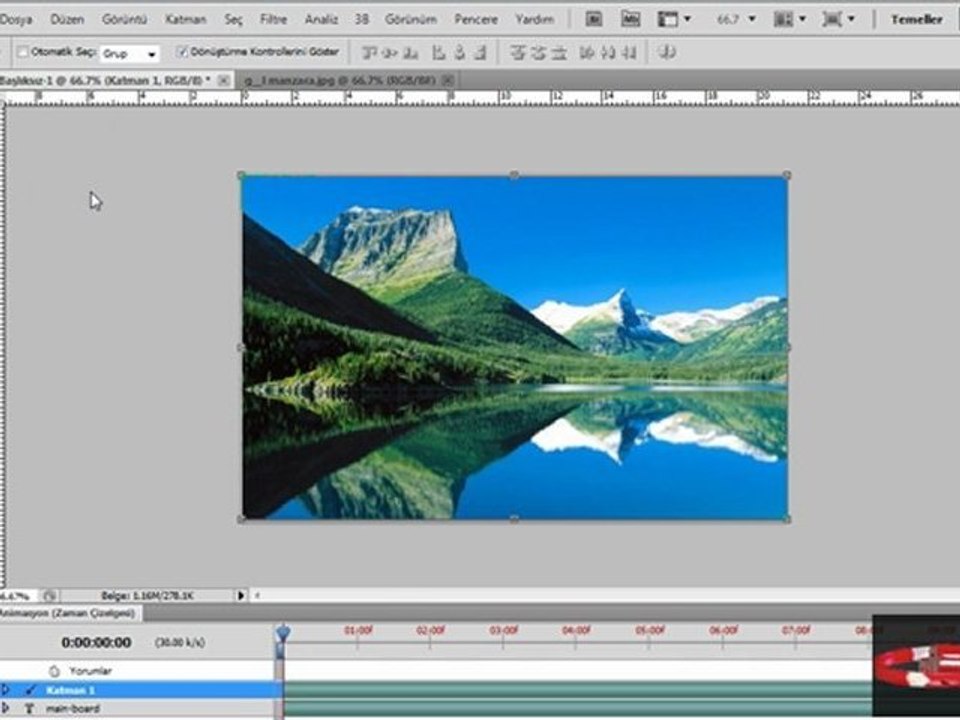This screenshot has height=720, width=960.
Task: Click the 01:00f timeline marker
Action: click(358, 630)
